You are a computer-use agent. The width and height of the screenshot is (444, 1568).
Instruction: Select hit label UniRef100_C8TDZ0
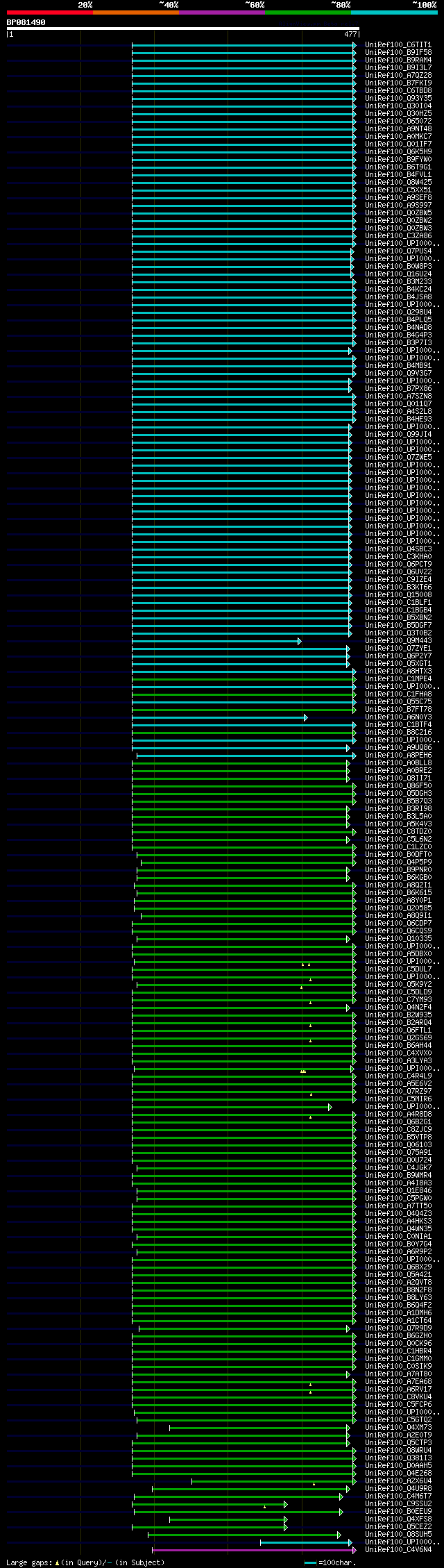pyautogui.click(x=398, y=831)
